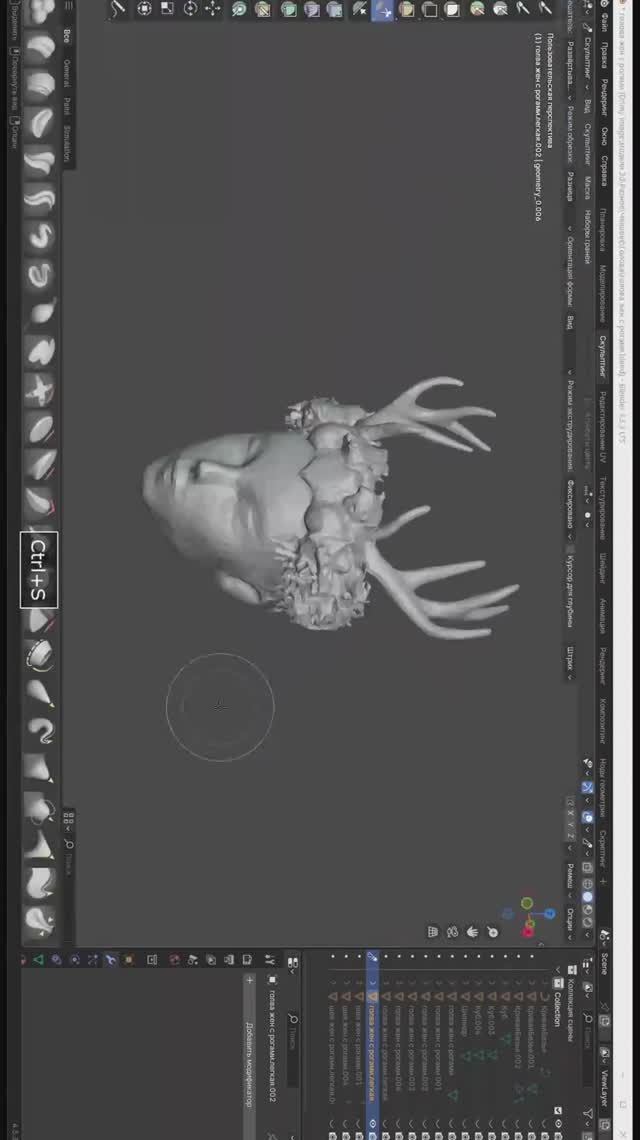The height and width of the screenshot is (1140, 640).
Task: Add a new workspace with plus button
Action: click(604, 881)
